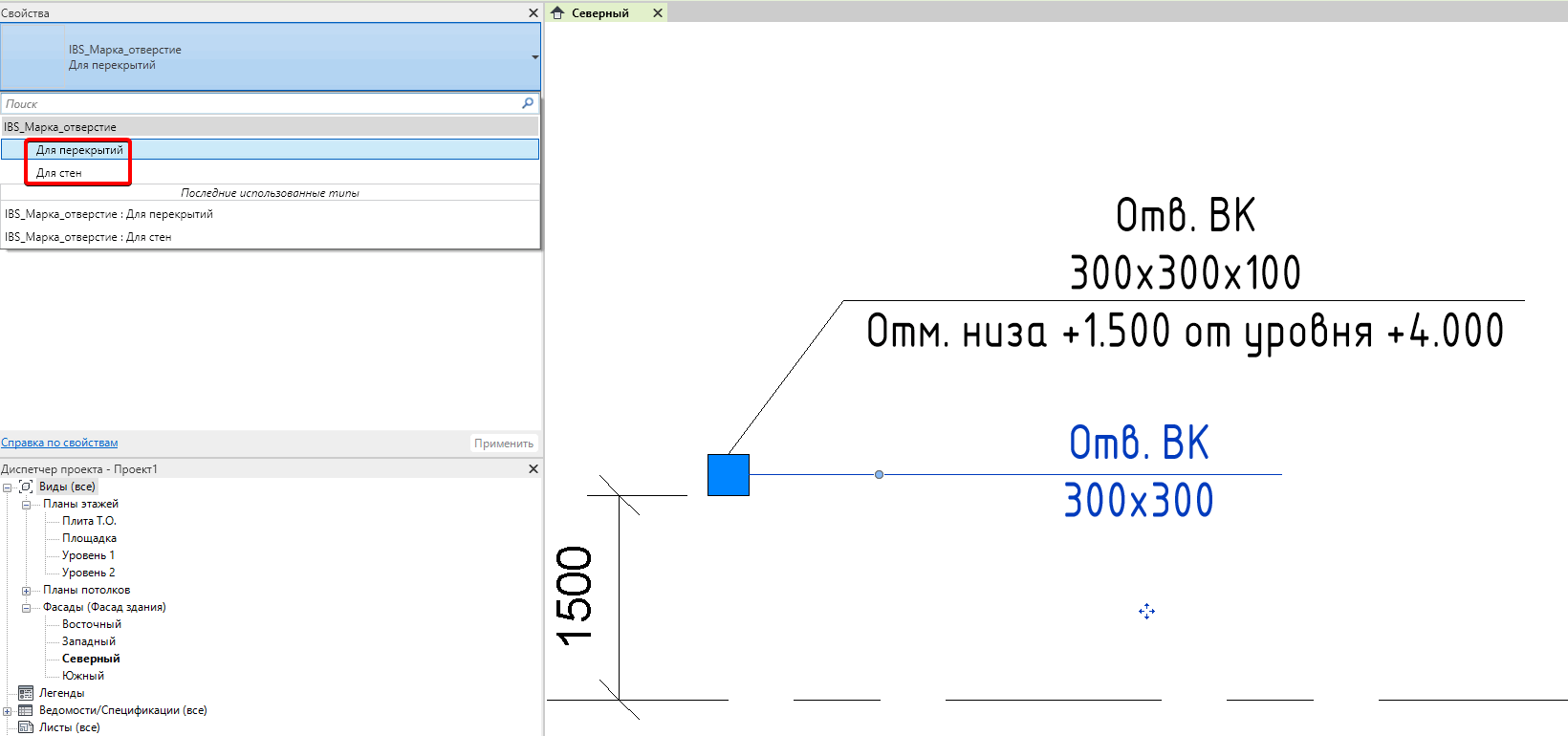The height and width of the screenshot is (736, 1568).
Task: Open the Уровень 2 floor plan
Action: (x=88, y=573)
